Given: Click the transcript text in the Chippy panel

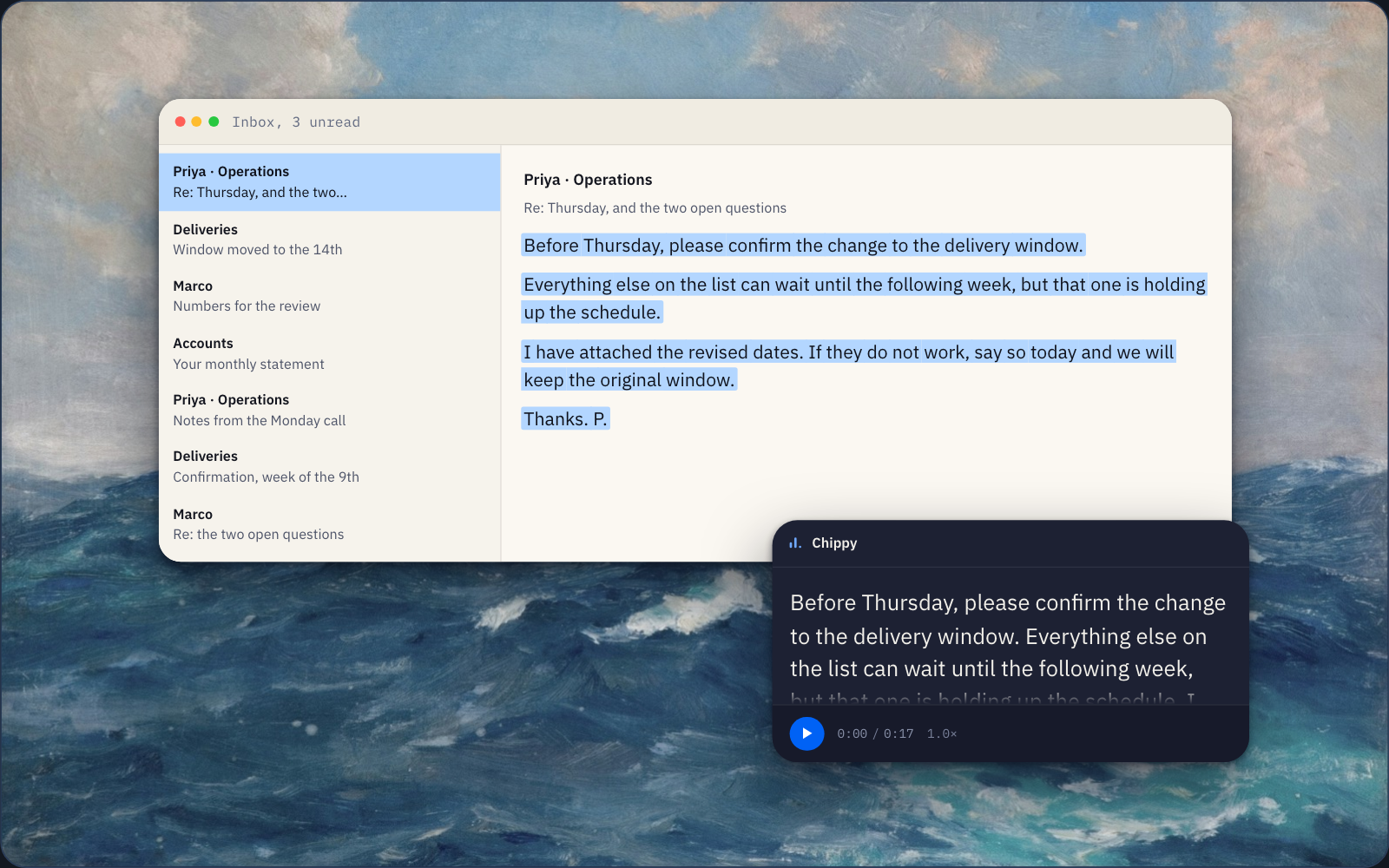Looking at the screenshot, I should point(1008,647).
